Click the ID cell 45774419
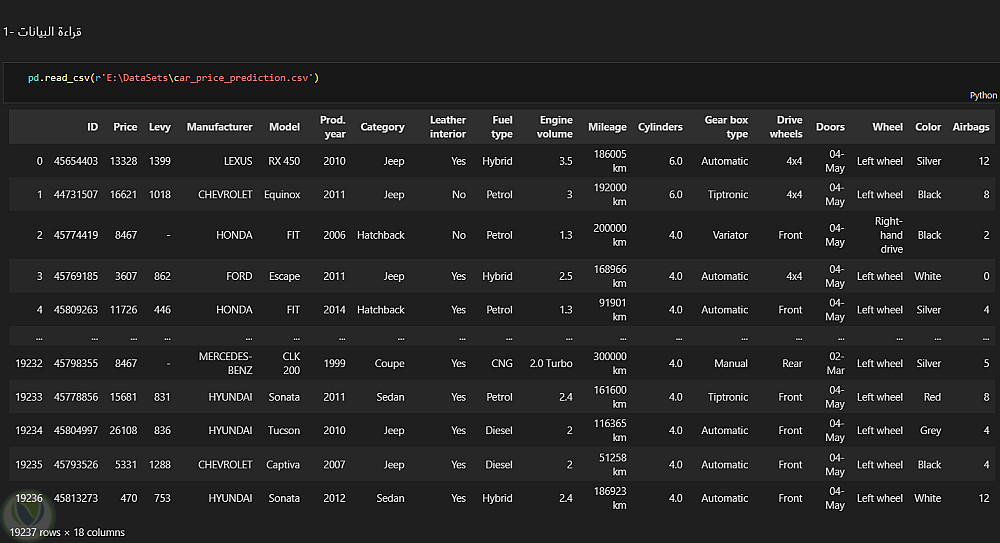 [x=76, y=235]
